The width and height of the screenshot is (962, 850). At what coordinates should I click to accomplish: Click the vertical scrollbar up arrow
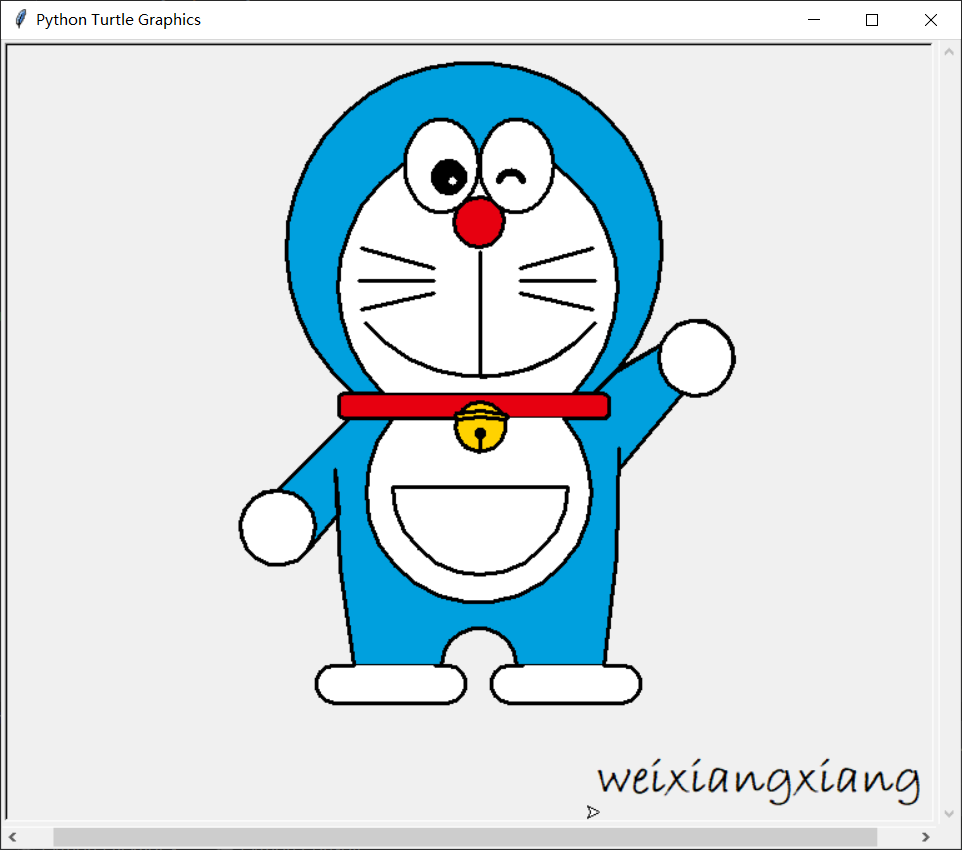[949, 53]
